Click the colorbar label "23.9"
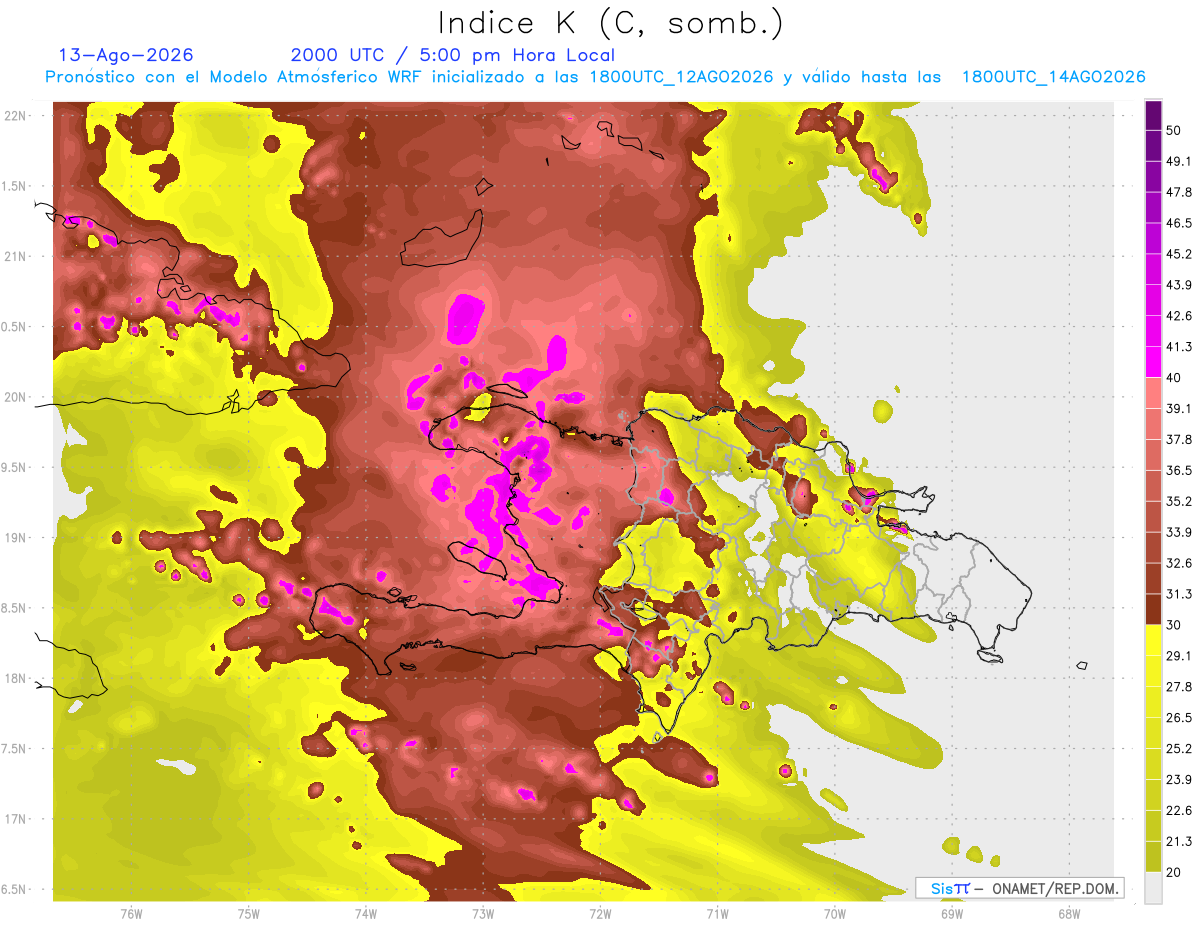Viewport: 1200px width, 927px height. (1179, 779)
